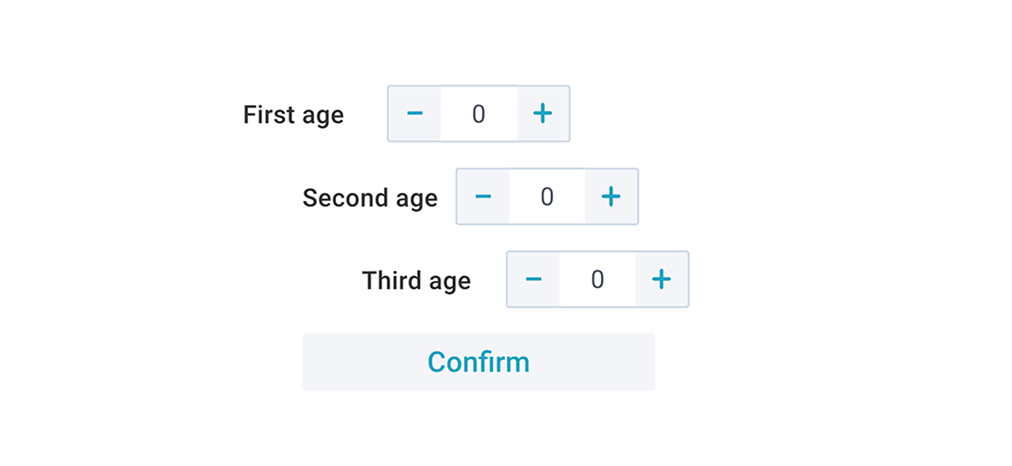Hit the plus icon for Third age
Viewport: 1012px width, 466px height.
click(x=661, y=279)
